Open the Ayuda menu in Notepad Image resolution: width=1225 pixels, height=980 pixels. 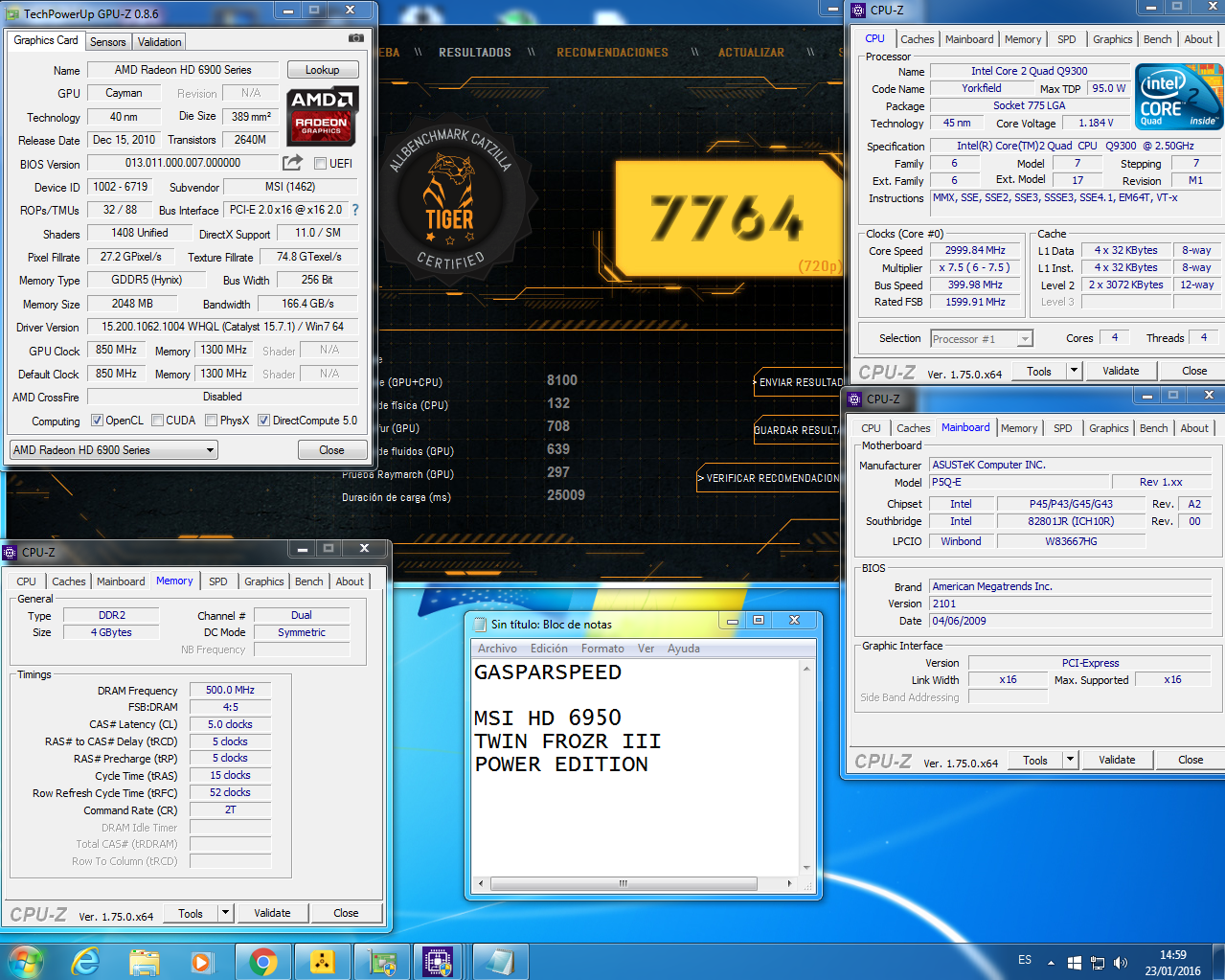tap(684, 649)
